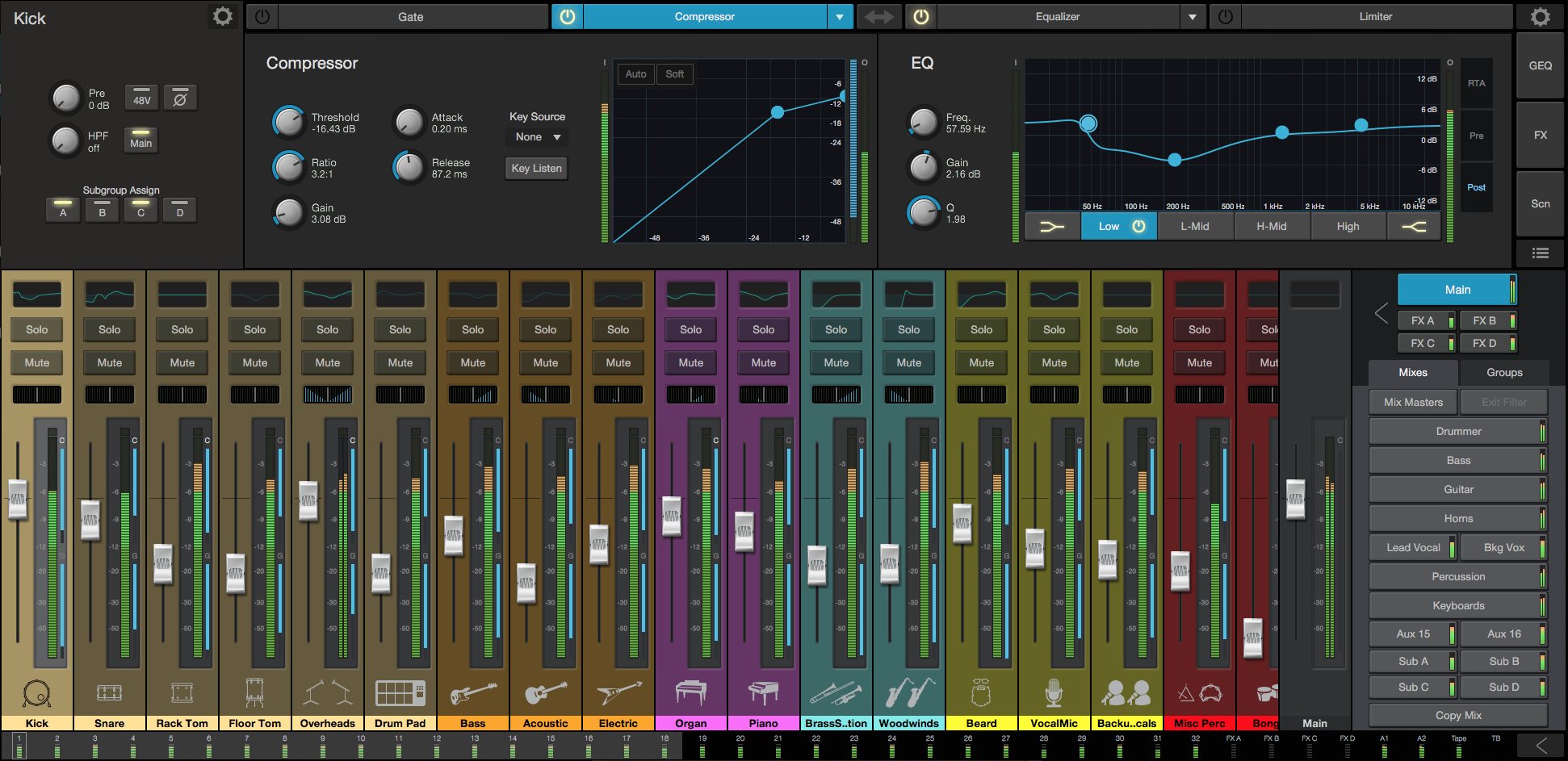Click the Electric guitar channel icon
Screen dimensions: 1568x761
click(x=618, y=692)
